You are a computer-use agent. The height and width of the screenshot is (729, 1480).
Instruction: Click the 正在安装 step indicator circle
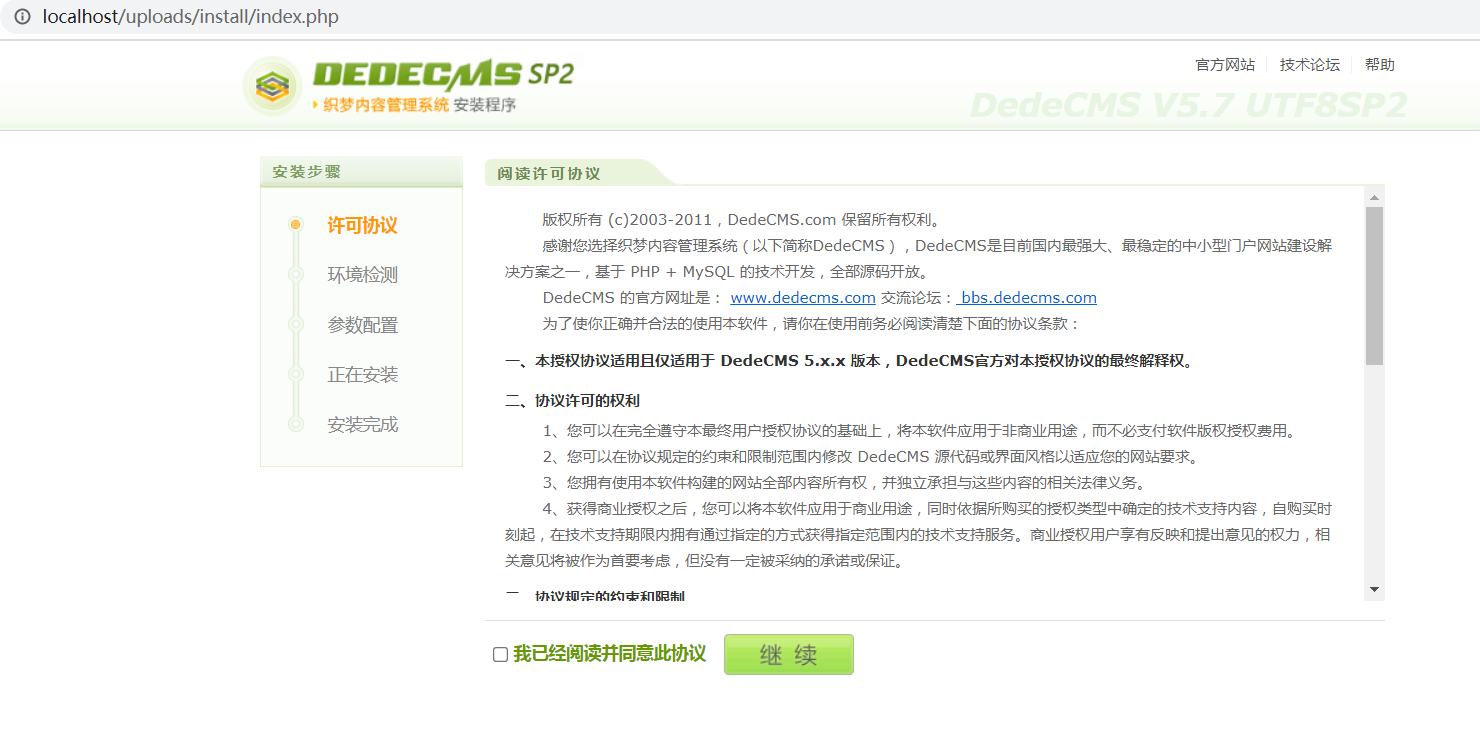click(x=295, y=374)
